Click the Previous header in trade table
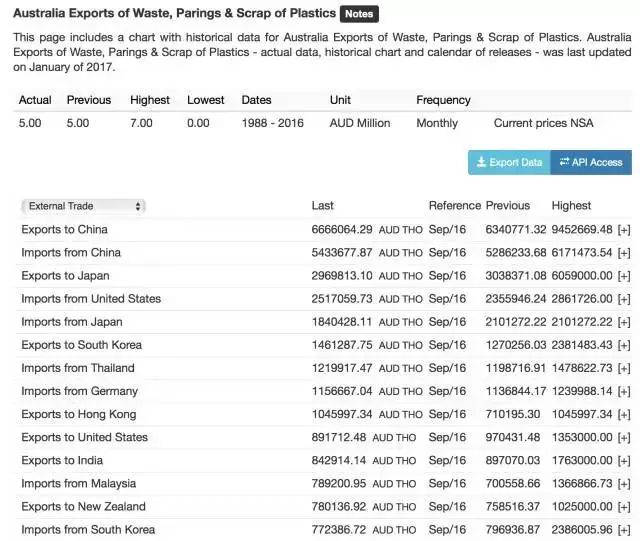The width and height of the screenshot is (640, 541). (508, 205)
